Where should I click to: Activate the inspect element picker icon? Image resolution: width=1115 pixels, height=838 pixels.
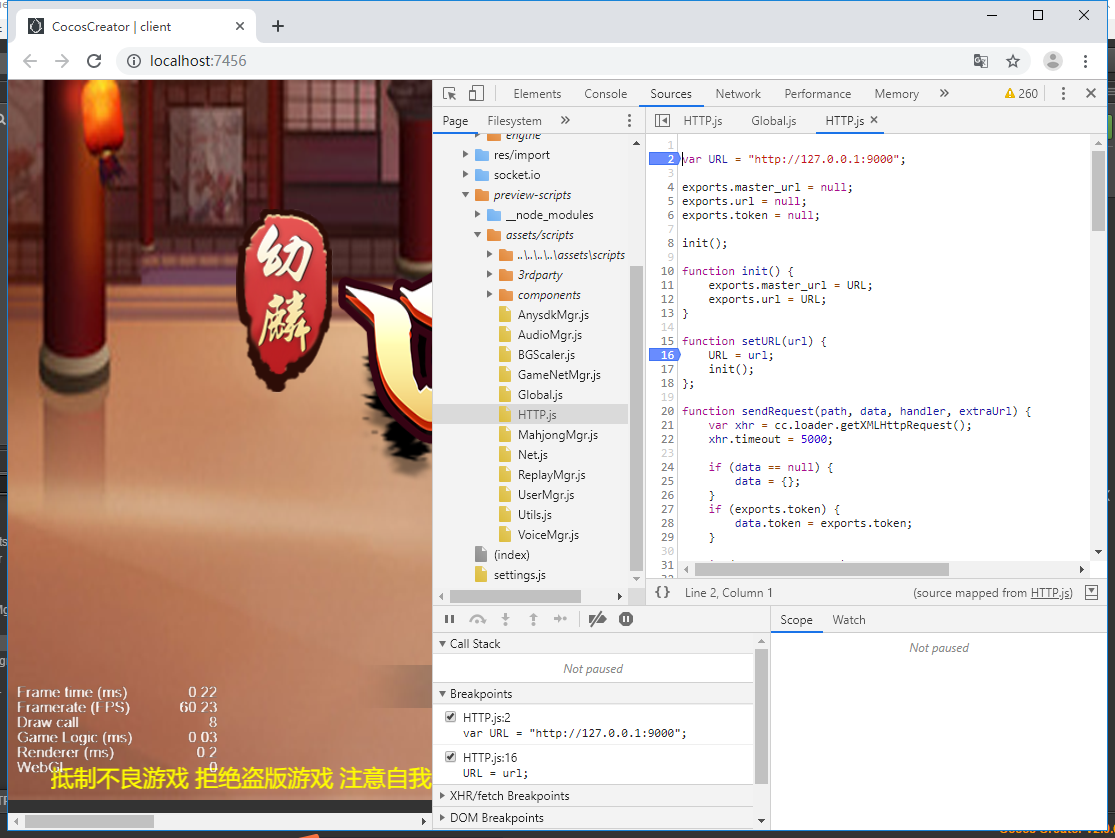click(x=449, y=93)
